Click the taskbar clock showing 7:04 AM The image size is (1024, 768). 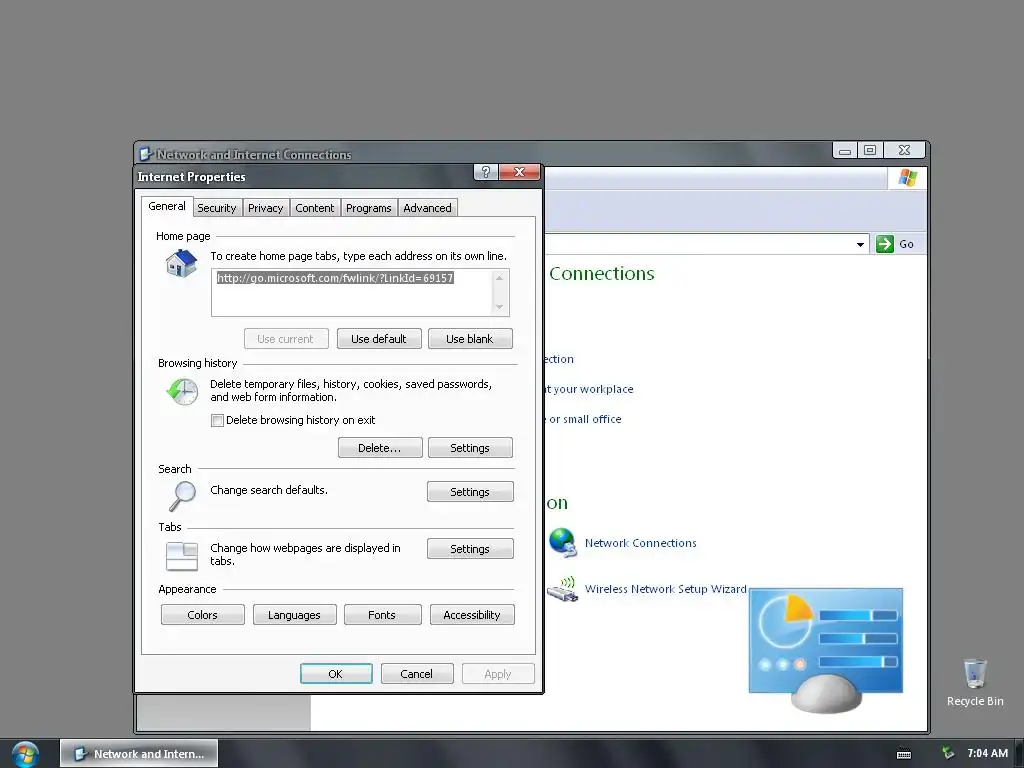point(987,753)
